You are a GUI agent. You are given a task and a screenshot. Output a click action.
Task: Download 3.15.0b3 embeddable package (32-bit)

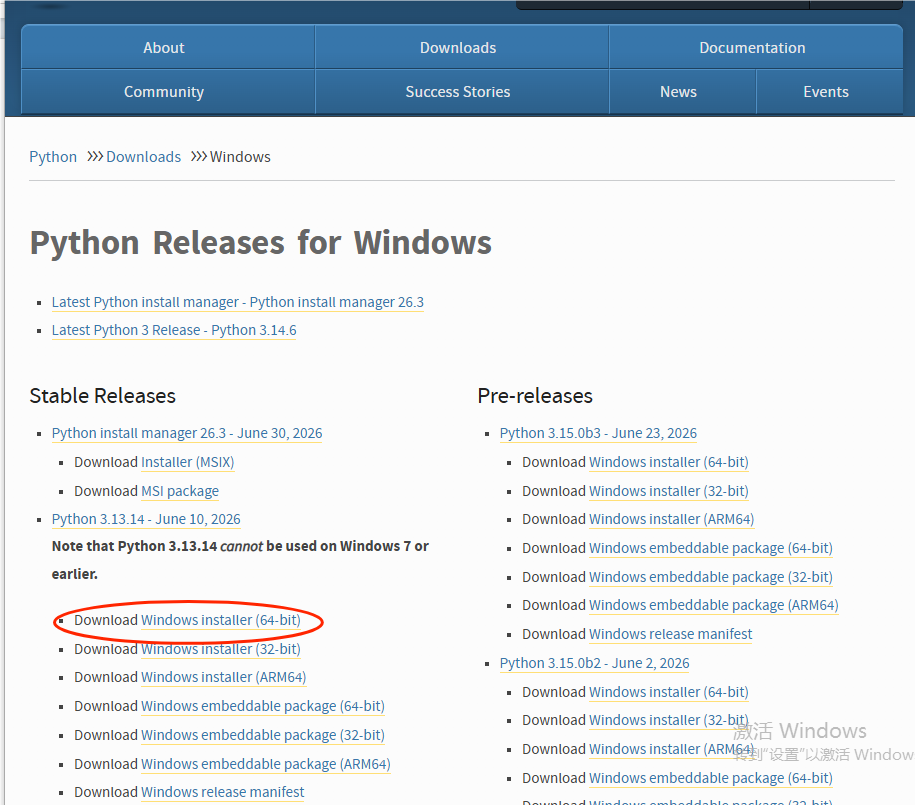[x=711, y=577]
